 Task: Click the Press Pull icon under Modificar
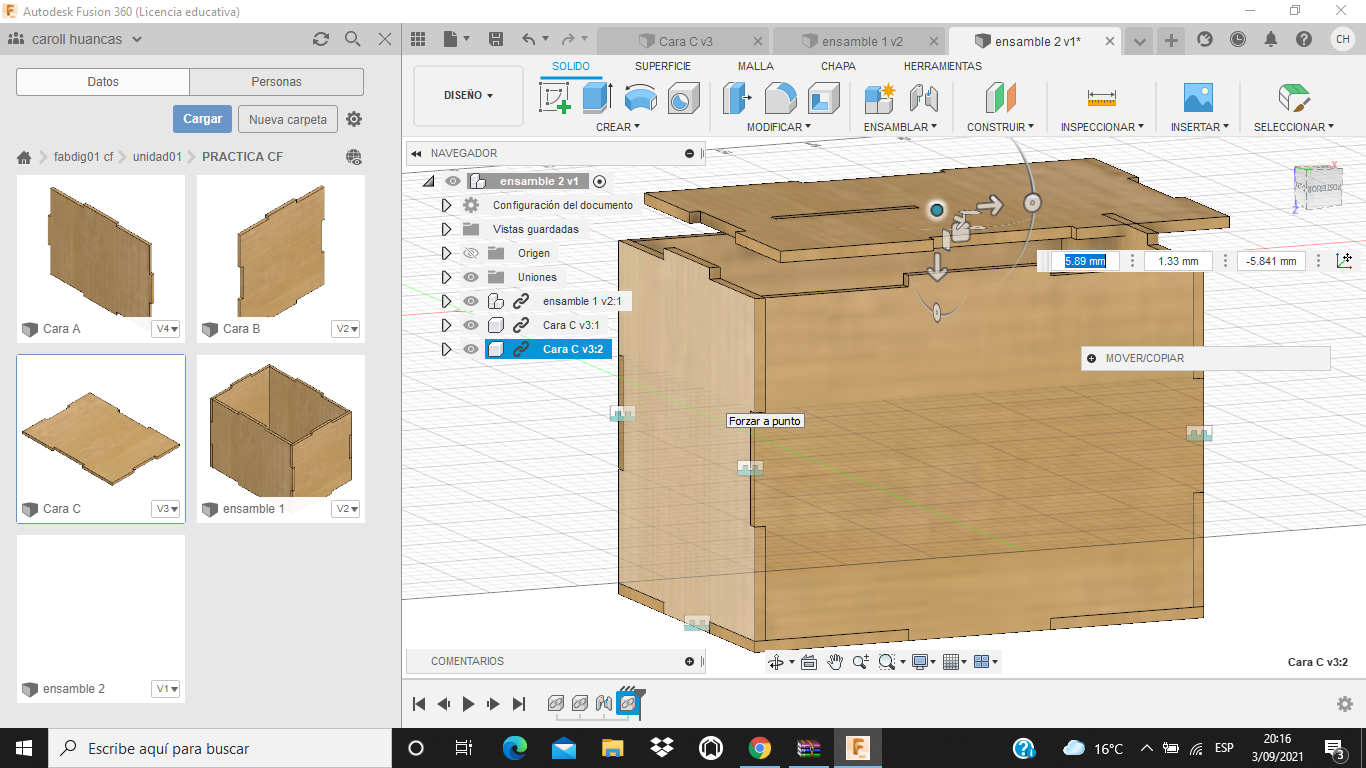point(737,98)
